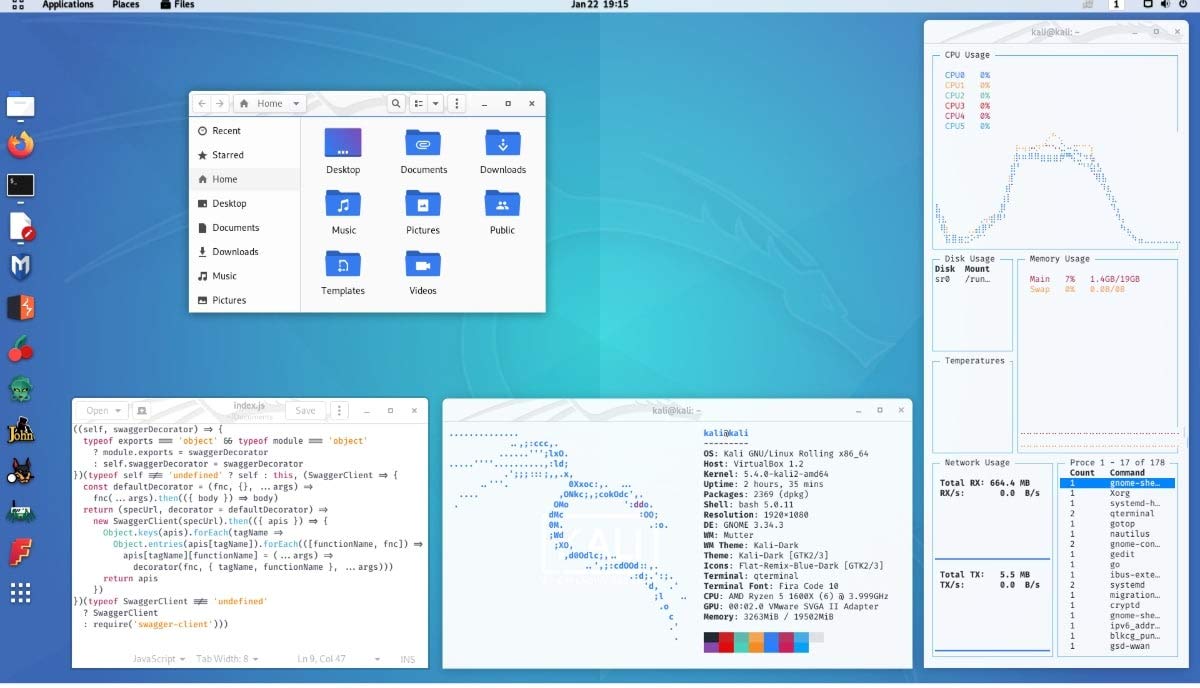Click the Save button in gedit
The height and width of the screenshot is (688, 1200).
coord(305,411)
